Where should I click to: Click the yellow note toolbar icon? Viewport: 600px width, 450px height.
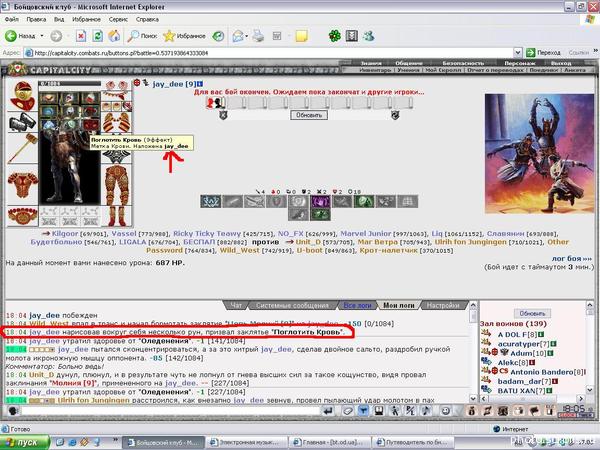[302, 36]
